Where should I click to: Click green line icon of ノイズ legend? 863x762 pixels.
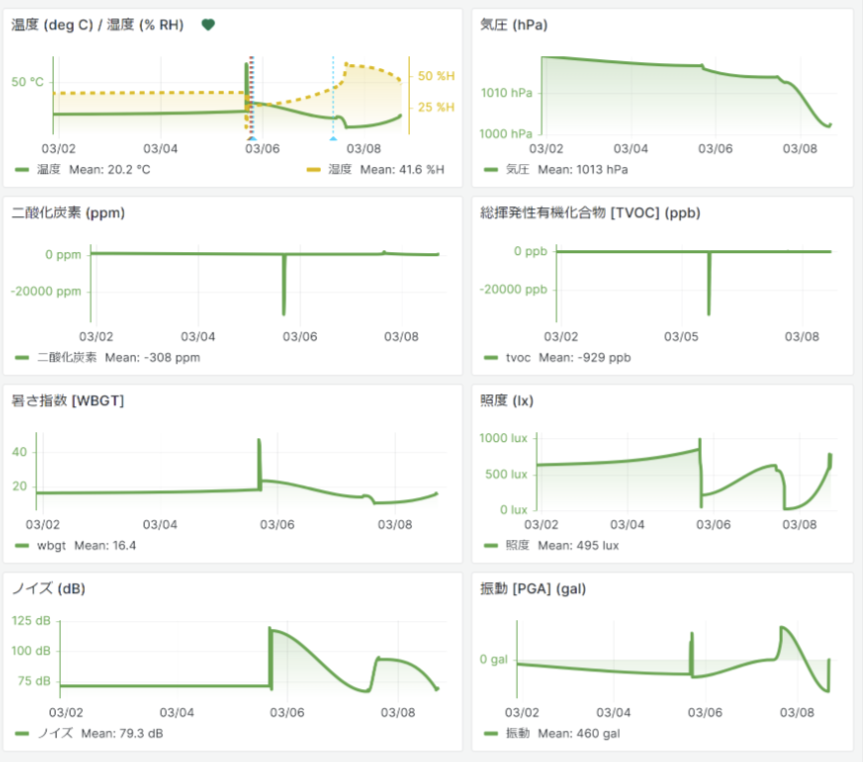(23, 733)
